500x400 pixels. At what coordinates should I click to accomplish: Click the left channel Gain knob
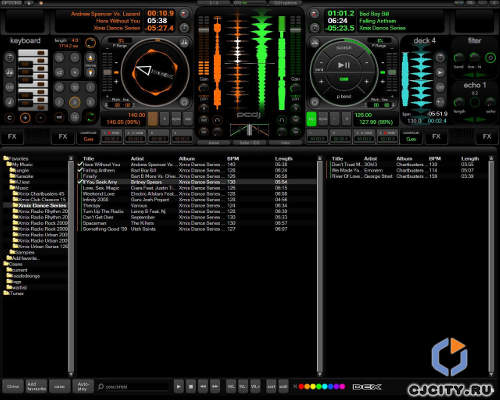[204, 88]
